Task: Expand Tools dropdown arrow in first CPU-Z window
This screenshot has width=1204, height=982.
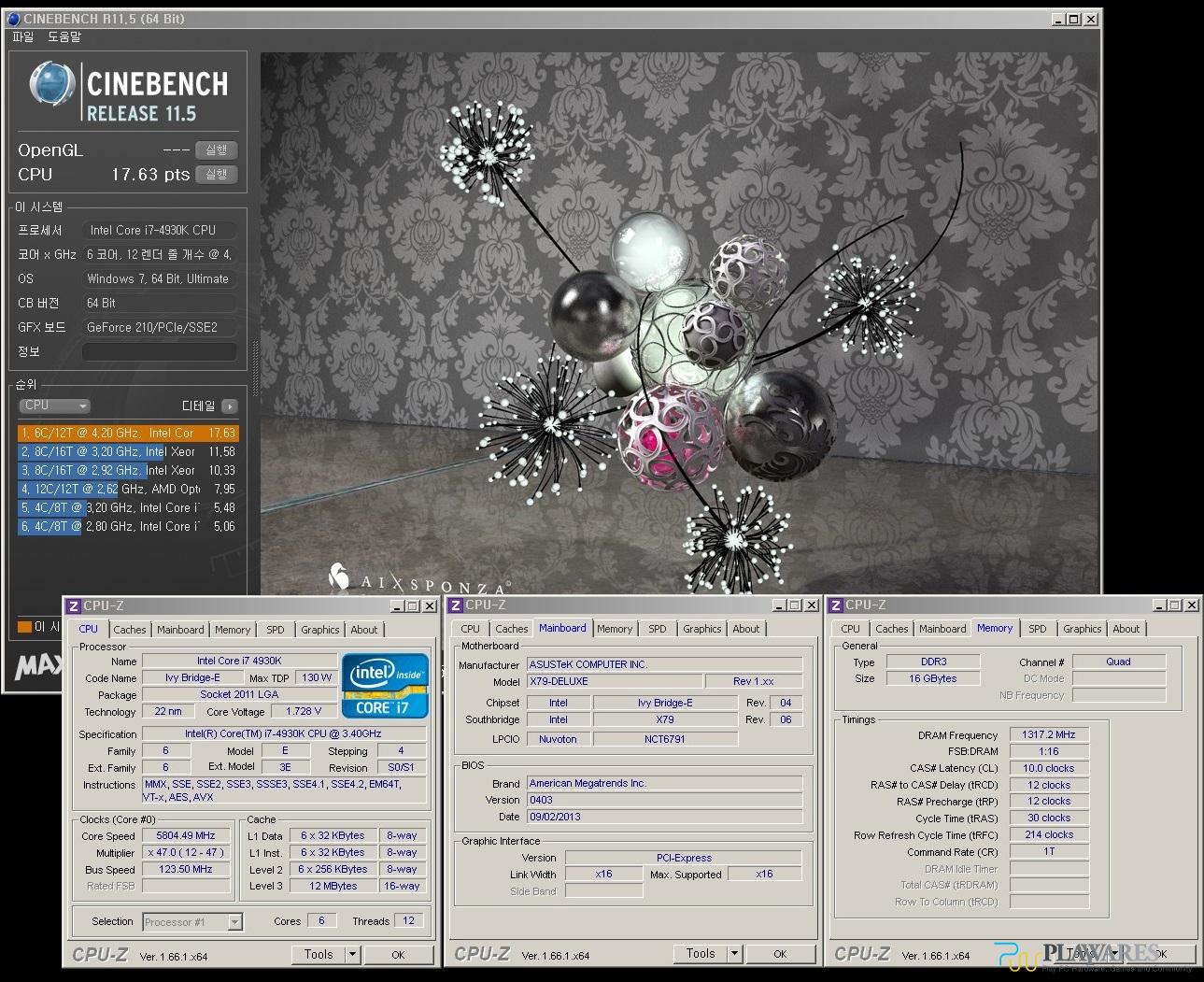Action: click(352, 954)
